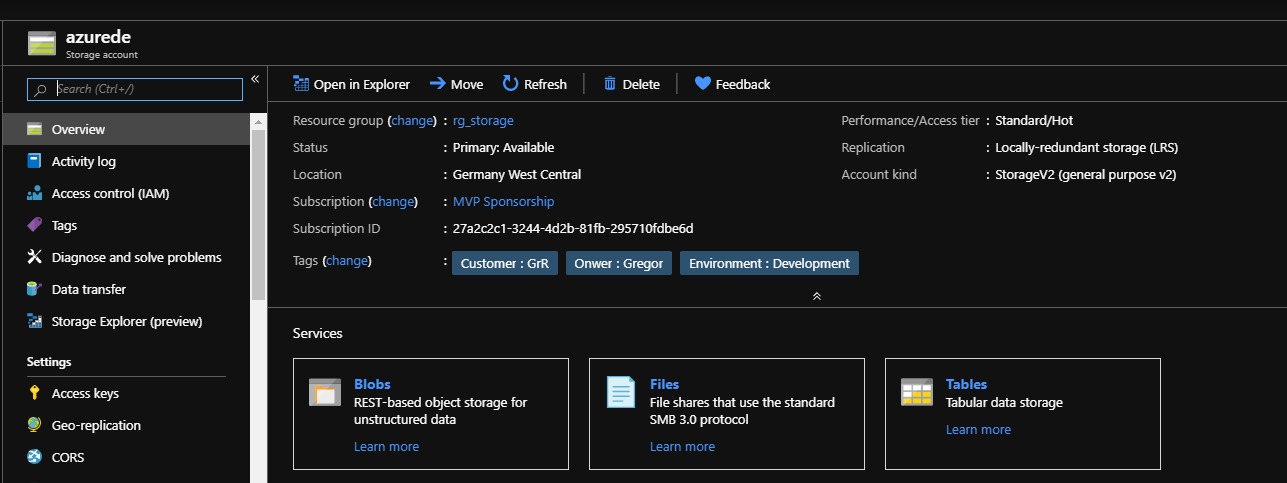Image resolution: width=1287 pixels, height=483 pixels.
Task: Open the rg_storage resource group link
Action: (x=483, y=120)
